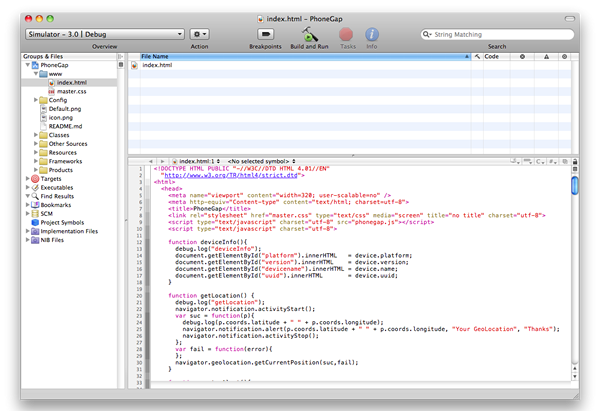
Task: Click the PhoneGap project icon
Action: (x=35, y=65)
